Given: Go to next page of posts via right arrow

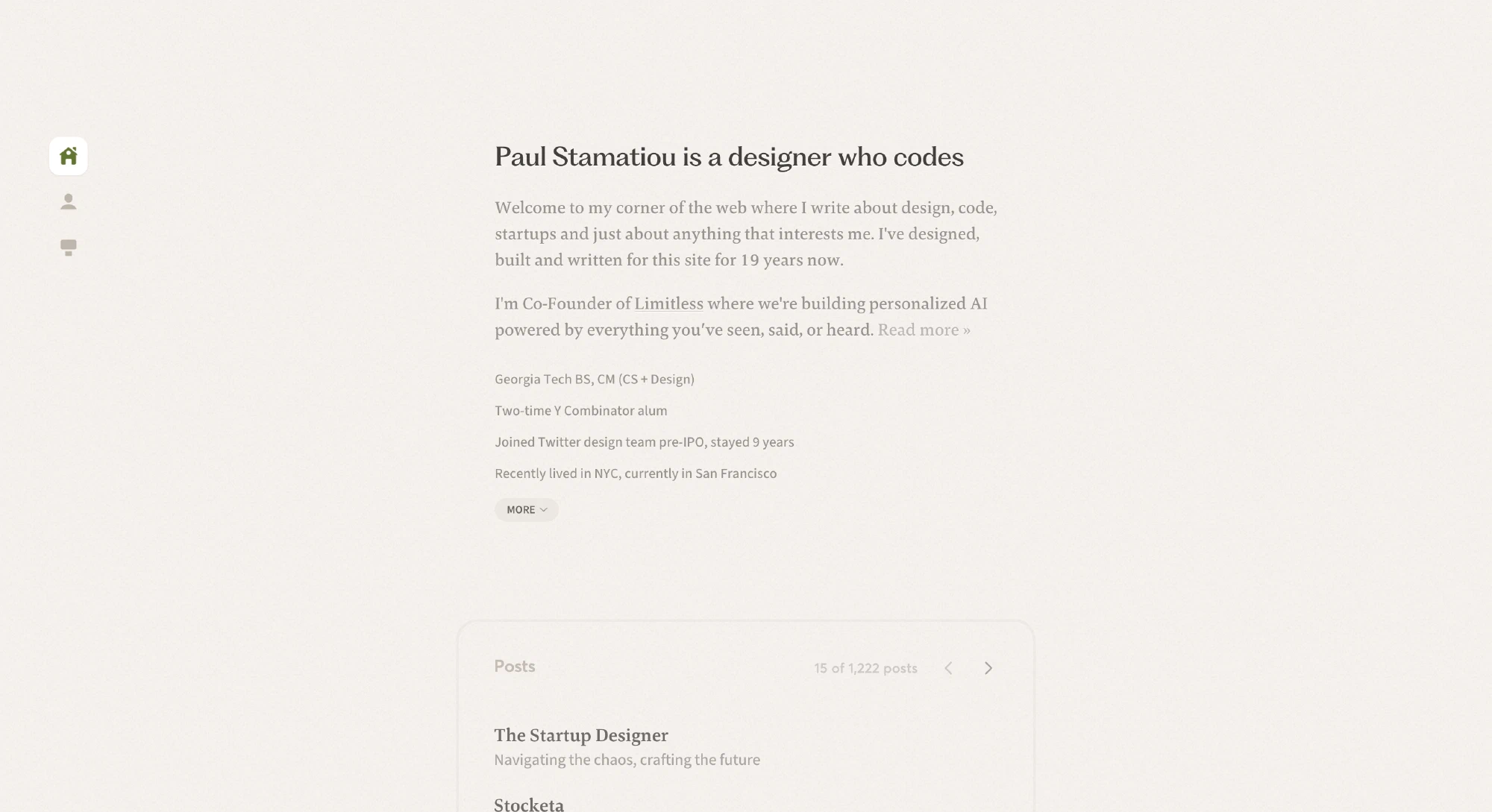Looking at the screenshot, I should click(988, 668).
